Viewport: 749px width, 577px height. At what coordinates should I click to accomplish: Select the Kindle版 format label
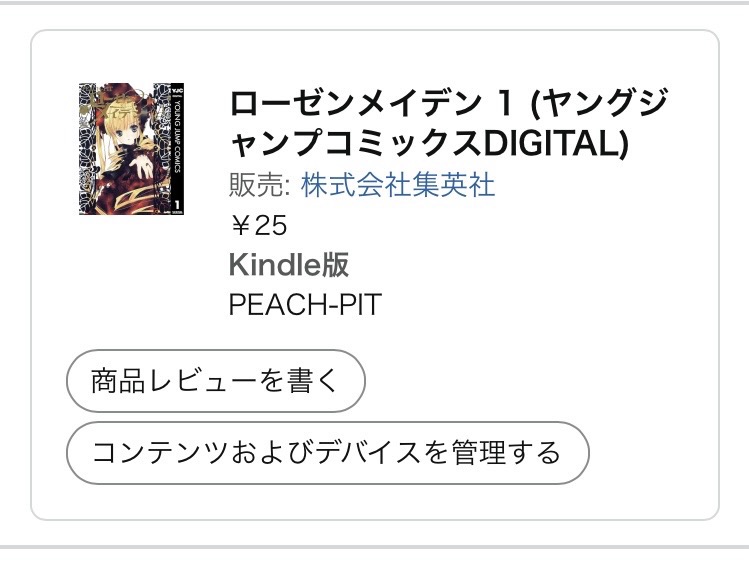click(x=288, y=265)
